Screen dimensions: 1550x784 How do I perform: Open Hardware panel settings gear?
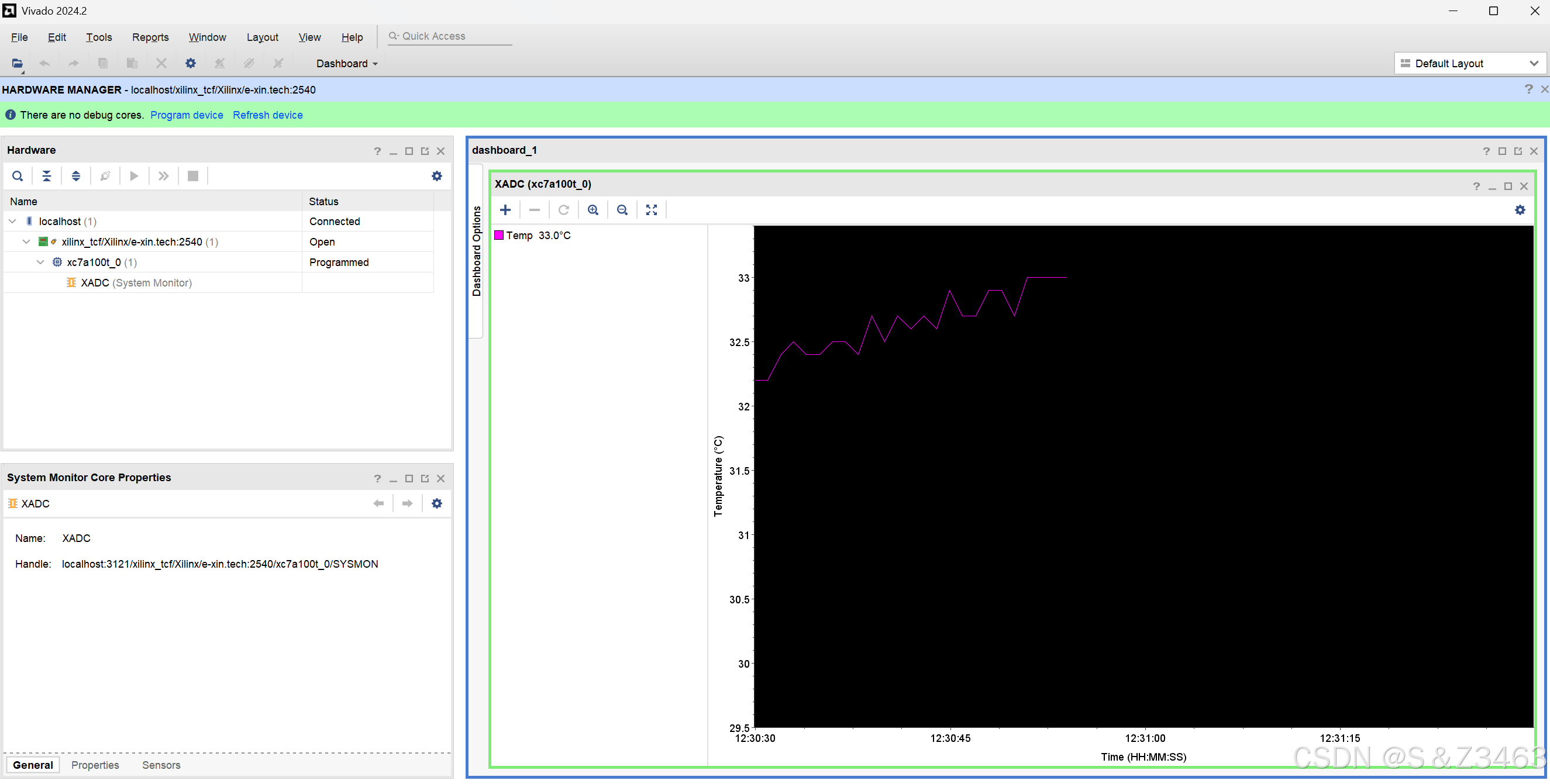437,176
